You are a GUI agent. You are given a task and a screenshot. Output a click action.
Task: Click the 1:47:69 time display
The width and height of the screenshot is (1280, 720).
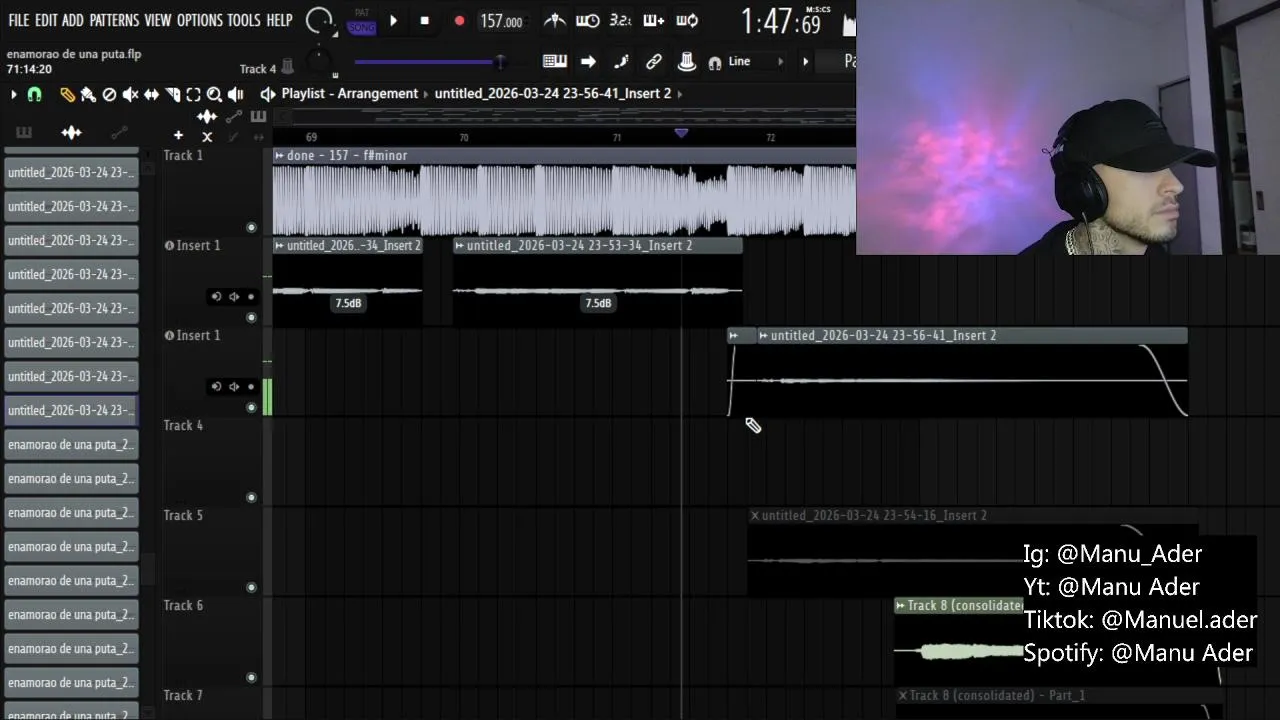coord(783,21)
